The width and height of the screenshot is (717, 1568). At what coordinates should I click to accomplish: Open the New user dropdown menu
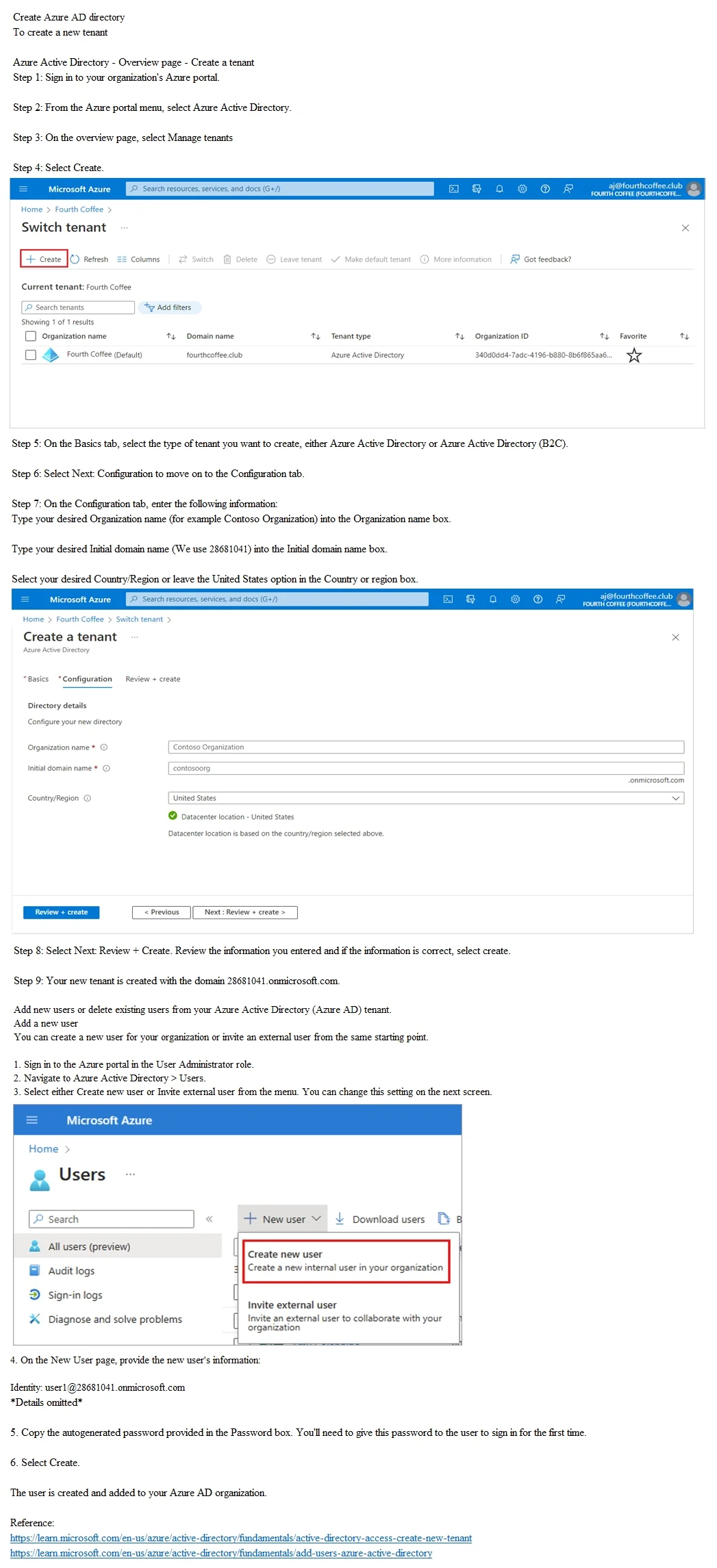(x=282, y=1219)
